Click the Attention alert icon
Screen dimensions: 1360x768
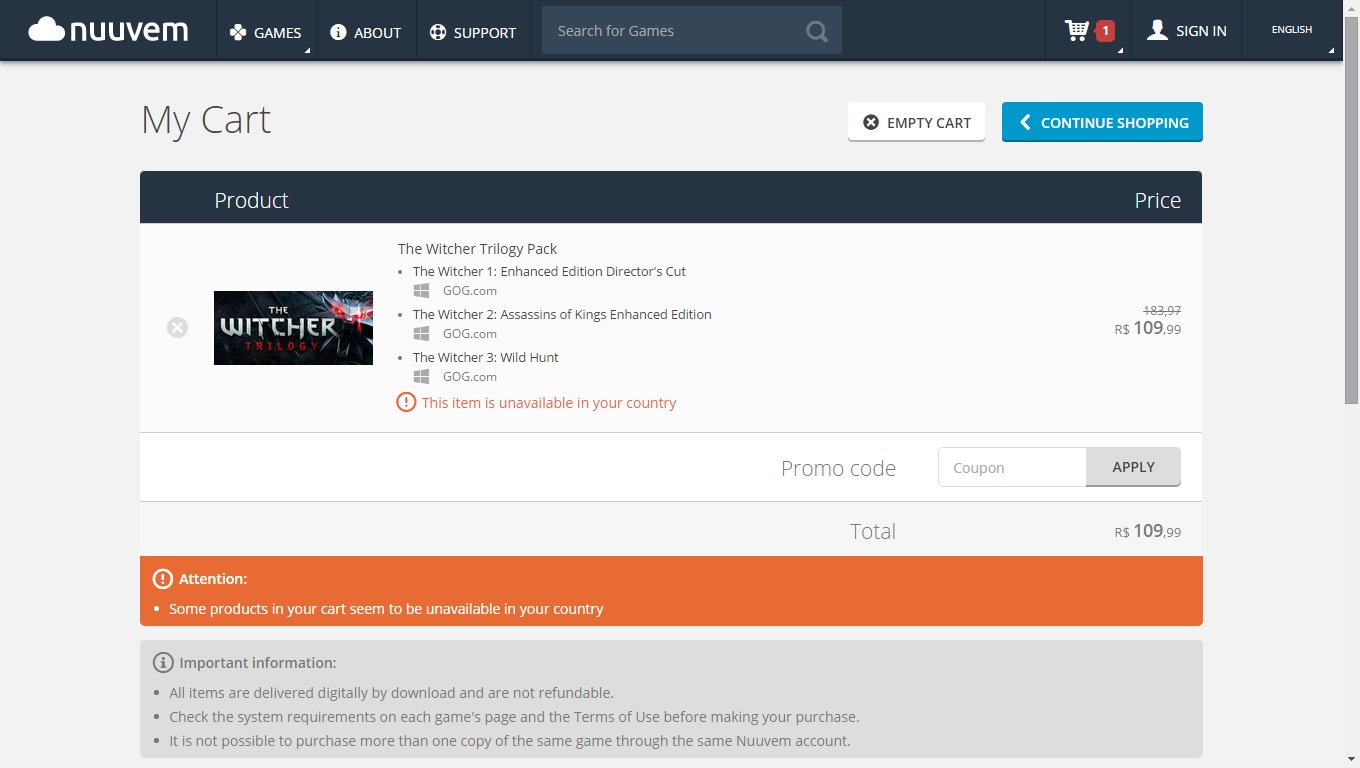[163, 579]
